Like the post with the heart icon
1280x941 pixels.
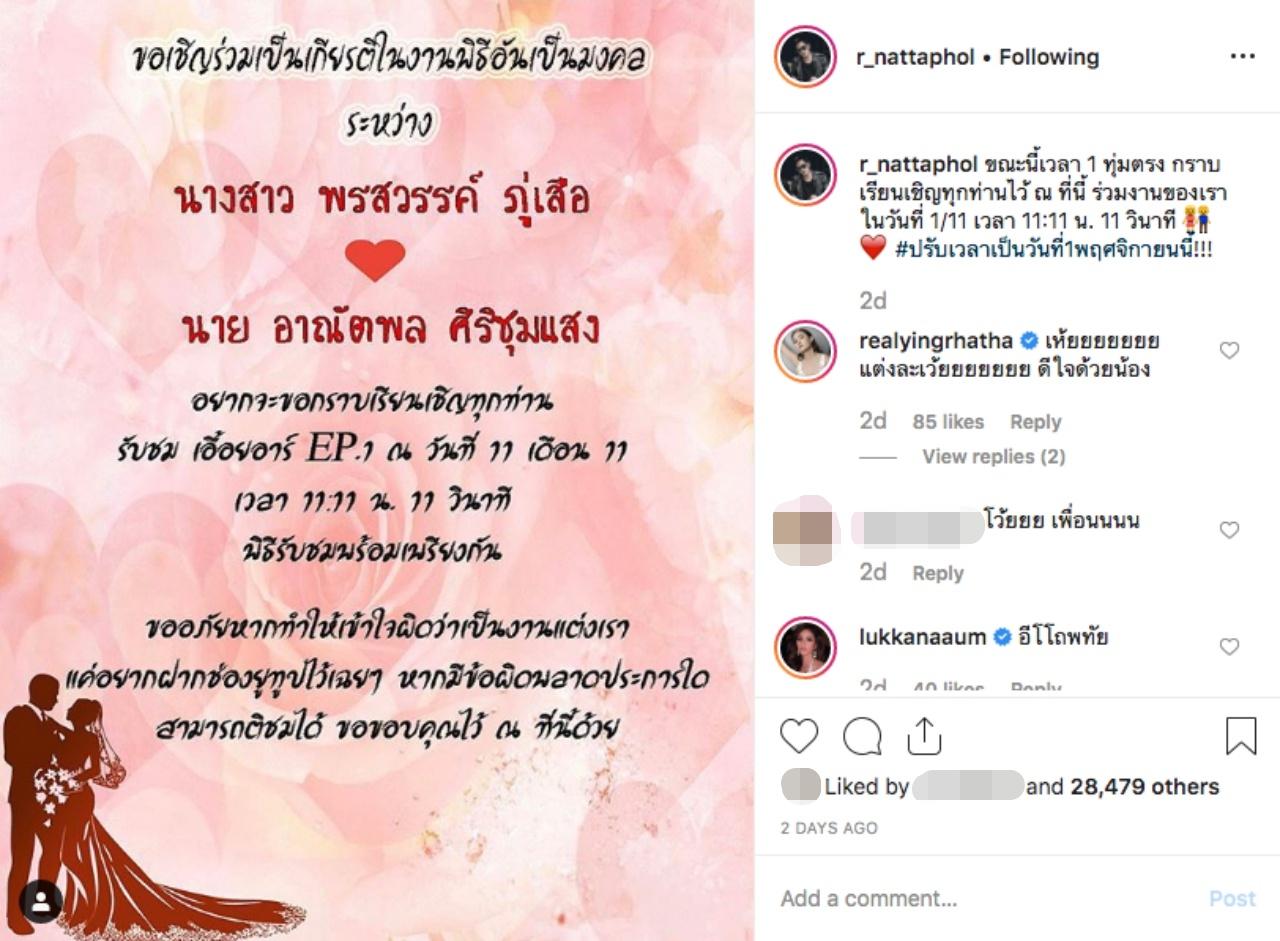click(x=799, y=737)
